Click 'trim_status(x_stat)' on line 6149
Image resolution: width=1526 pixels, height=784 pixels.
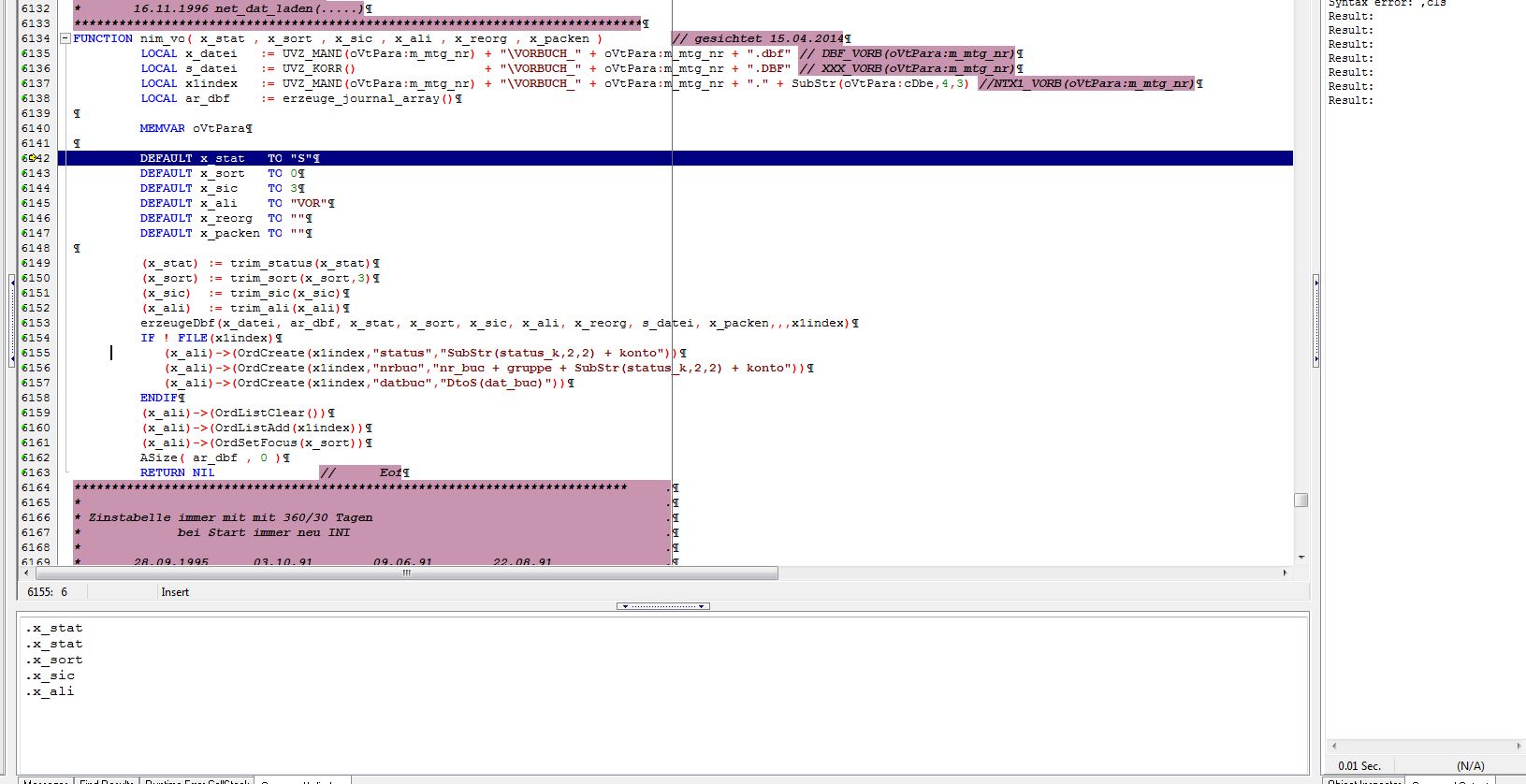299,263
